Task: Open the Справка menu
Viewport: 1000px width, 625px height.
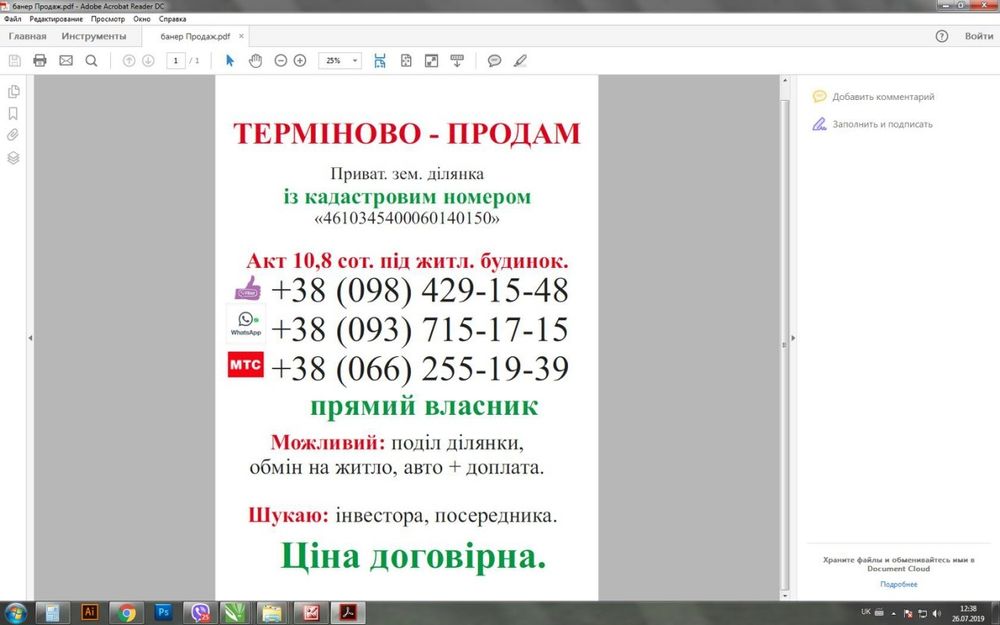Action: click(173, 19)
